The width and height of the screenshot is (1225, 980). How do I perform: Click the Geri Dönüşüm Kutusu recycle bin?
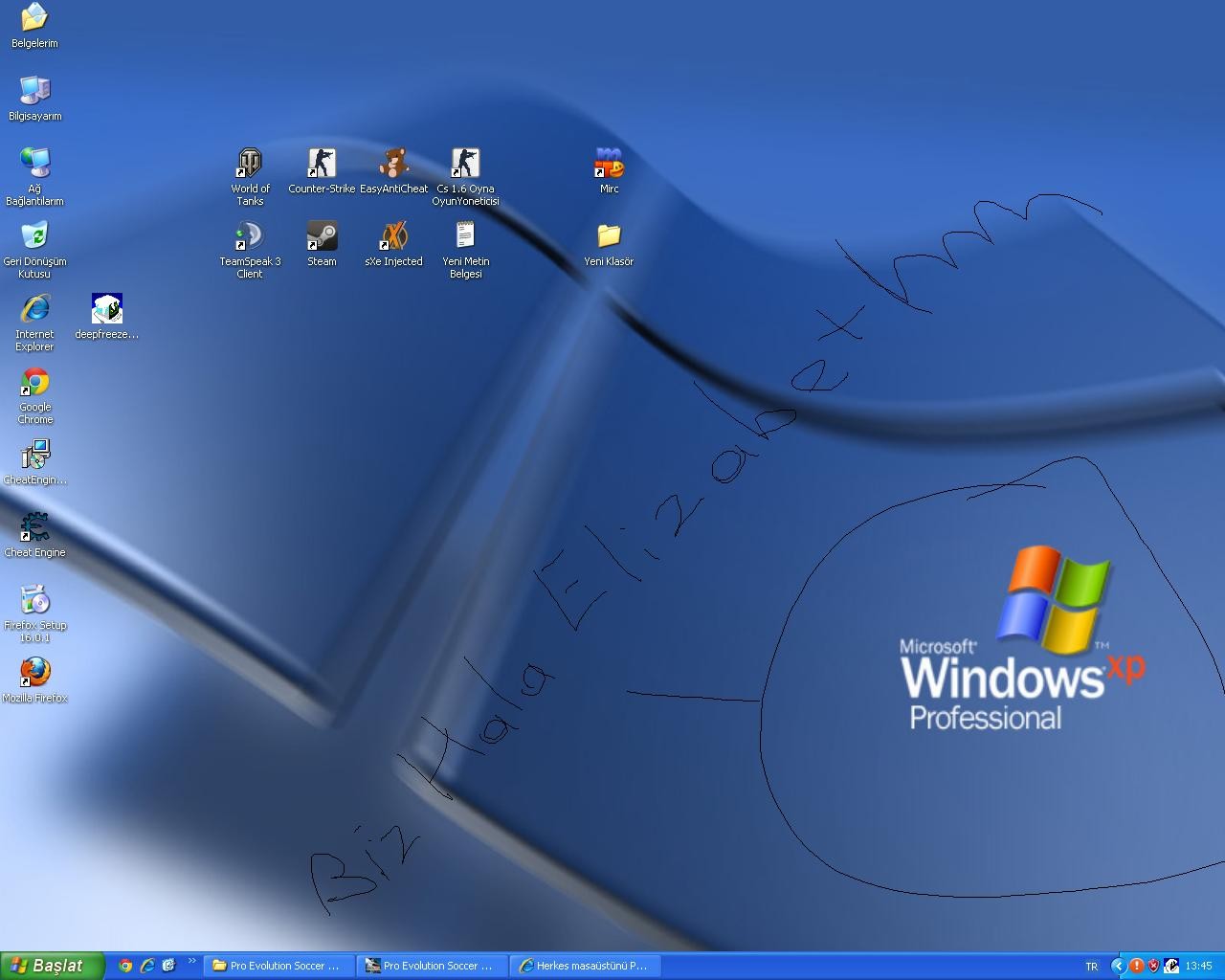pos(34,235)
